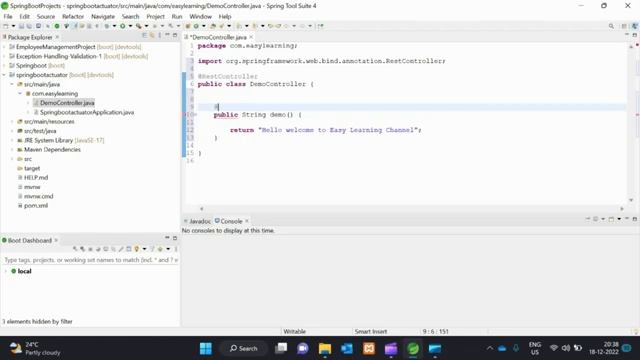Viewport: 640px width, 360px height.
Task: Open Boot Dashboard view menu (three dots)
Action: point(176,249)
